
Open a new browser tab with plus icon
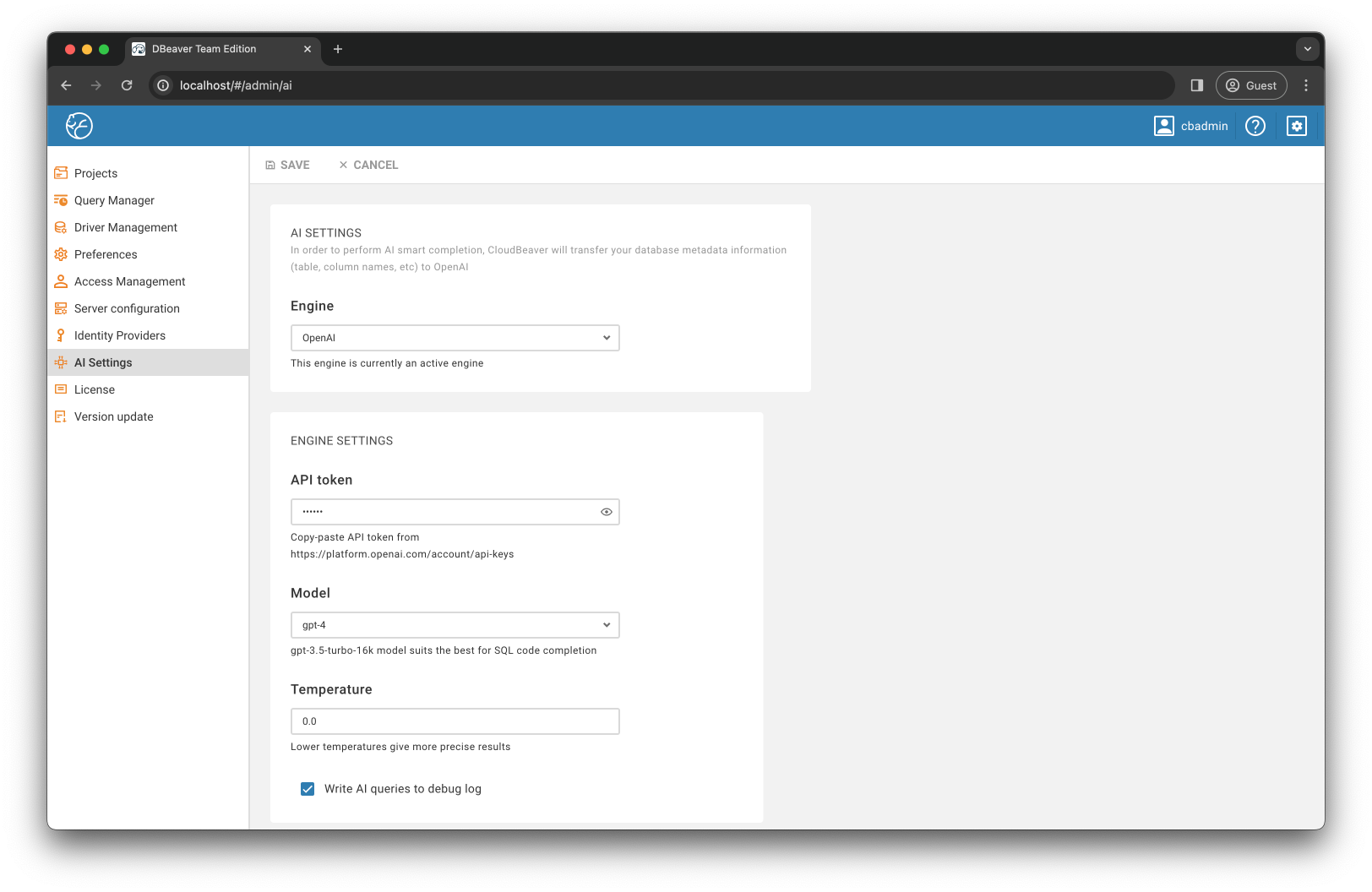tap(338, 49)
